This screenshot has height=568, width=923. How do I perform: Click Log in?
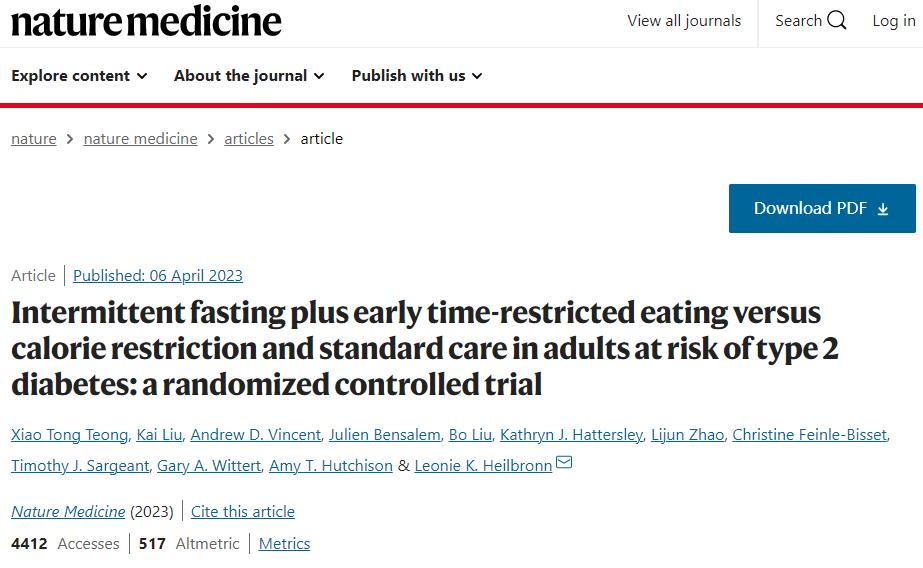[x=894, y=21]
